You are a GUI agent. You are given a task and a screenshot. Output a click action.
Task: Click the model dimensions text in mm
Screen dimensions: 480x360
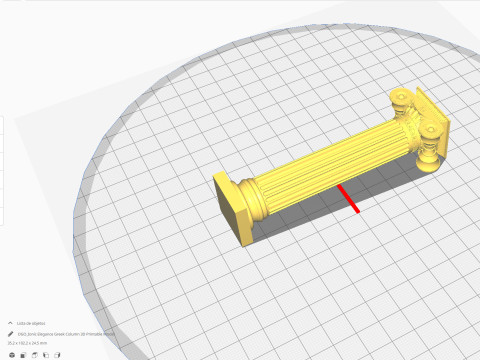click(27, 343)
